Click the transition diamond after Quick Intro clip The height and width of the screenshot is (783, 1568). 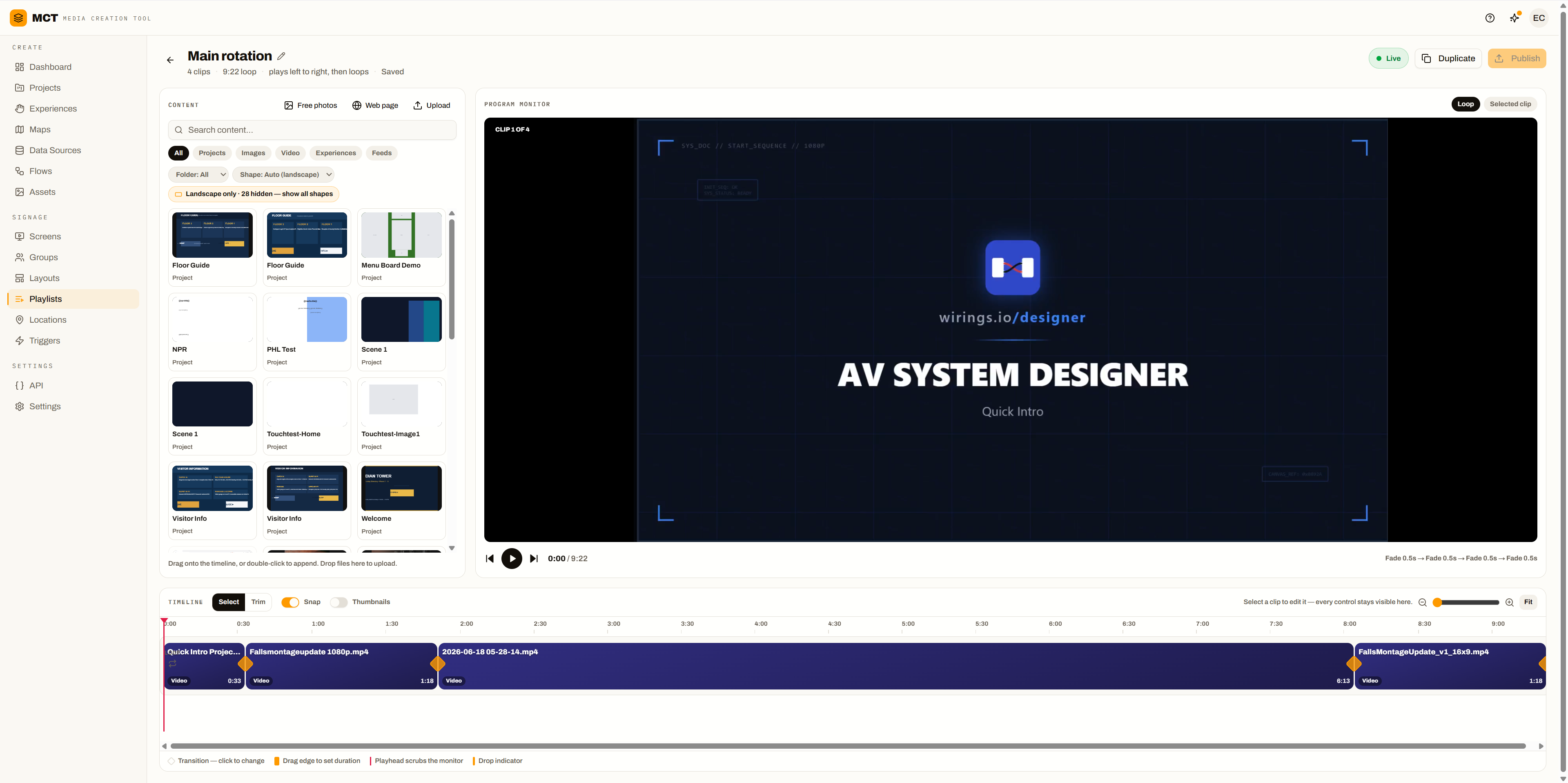pos(245,664)
